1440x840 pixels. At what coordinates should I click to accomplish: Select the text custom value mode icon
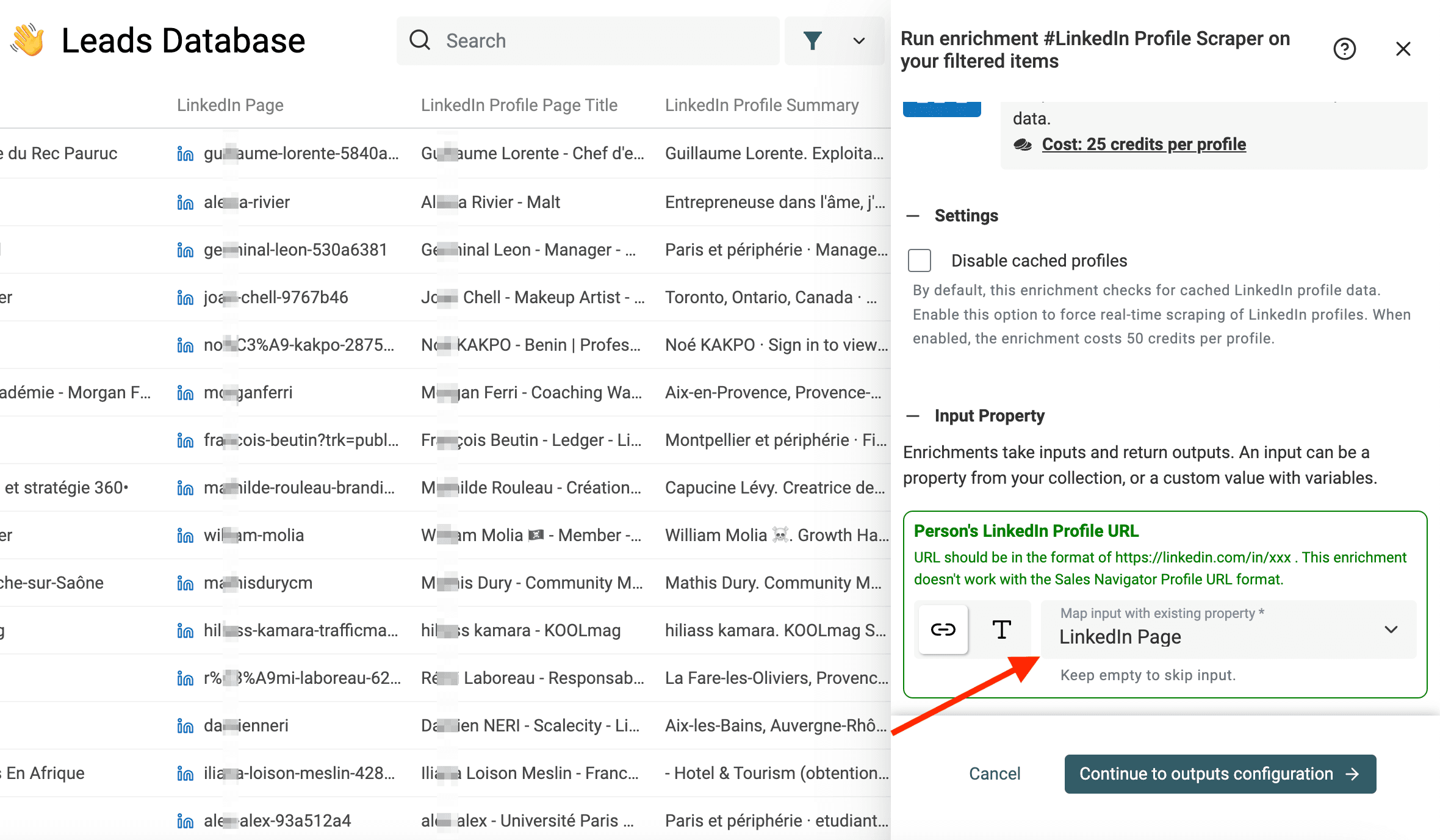point(1001,629)
